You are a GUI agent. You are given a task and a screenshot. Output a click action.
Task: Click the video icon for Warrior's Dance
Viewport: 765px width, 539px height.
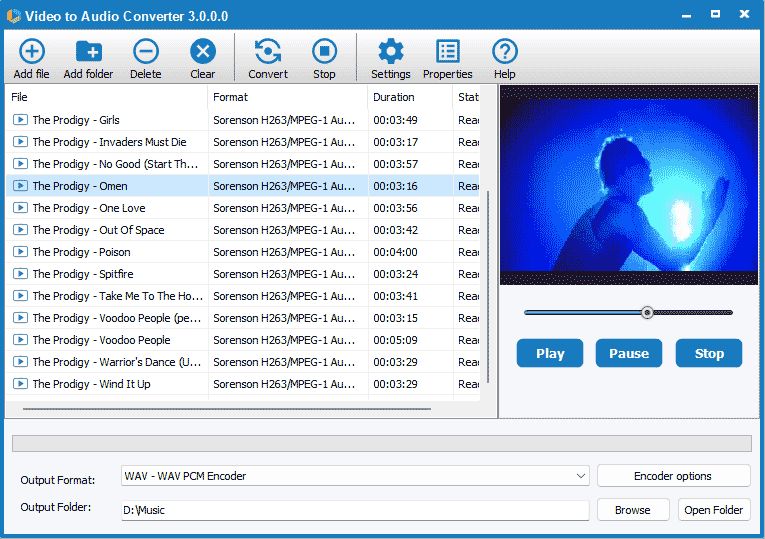[x=20, y=361]
